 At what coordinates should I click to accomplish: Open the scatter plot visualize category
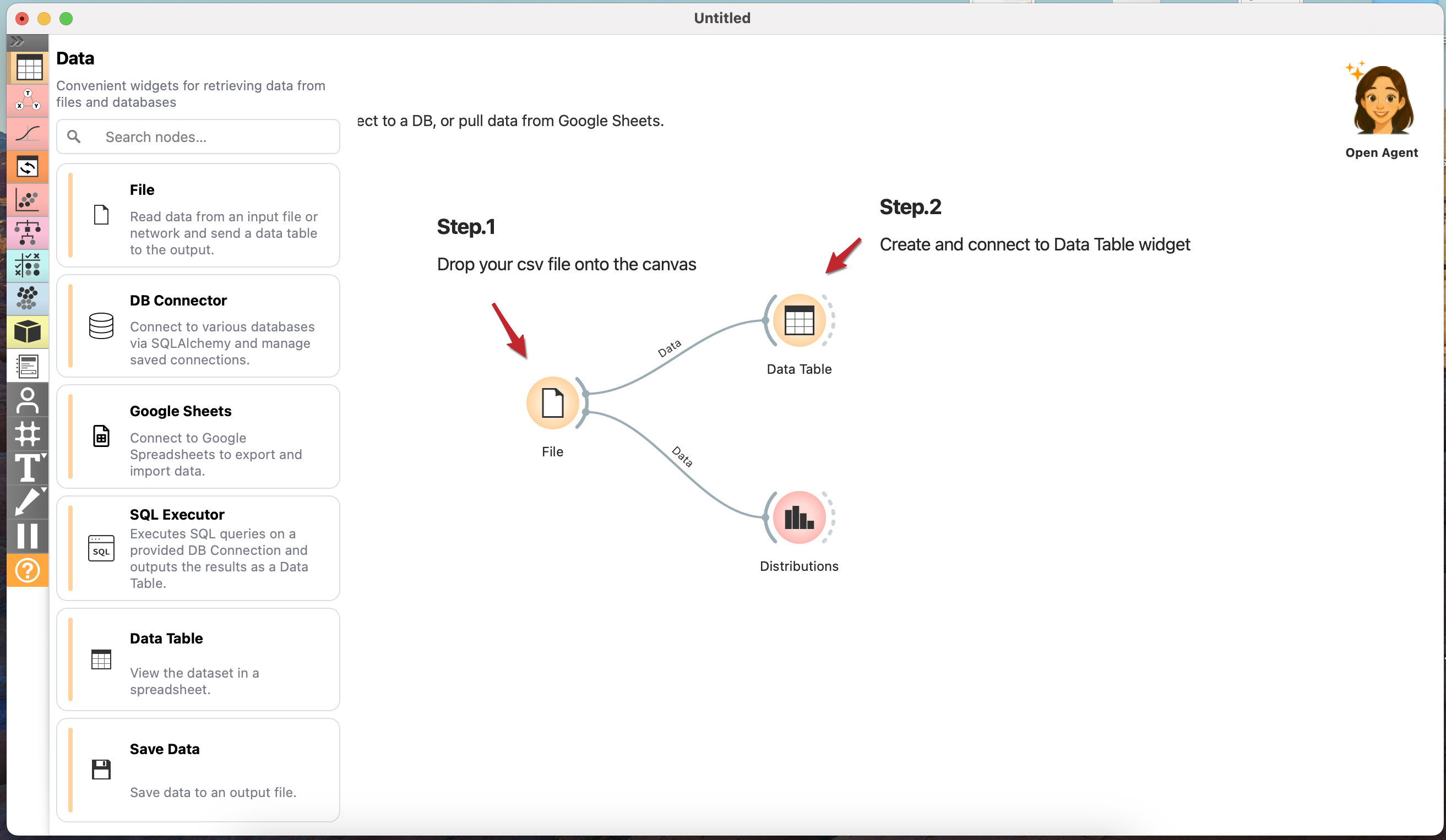(28, 200)
